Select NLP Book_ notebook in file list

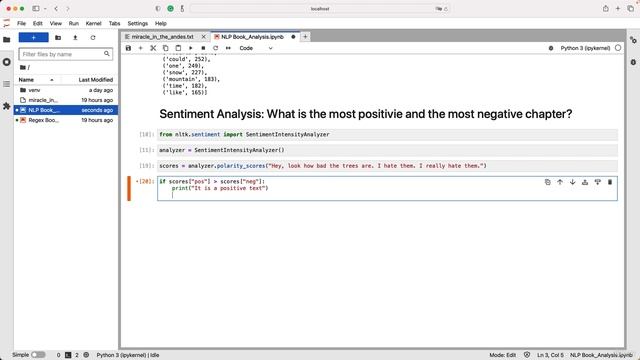pyautogui.click(x=66, y=110)
